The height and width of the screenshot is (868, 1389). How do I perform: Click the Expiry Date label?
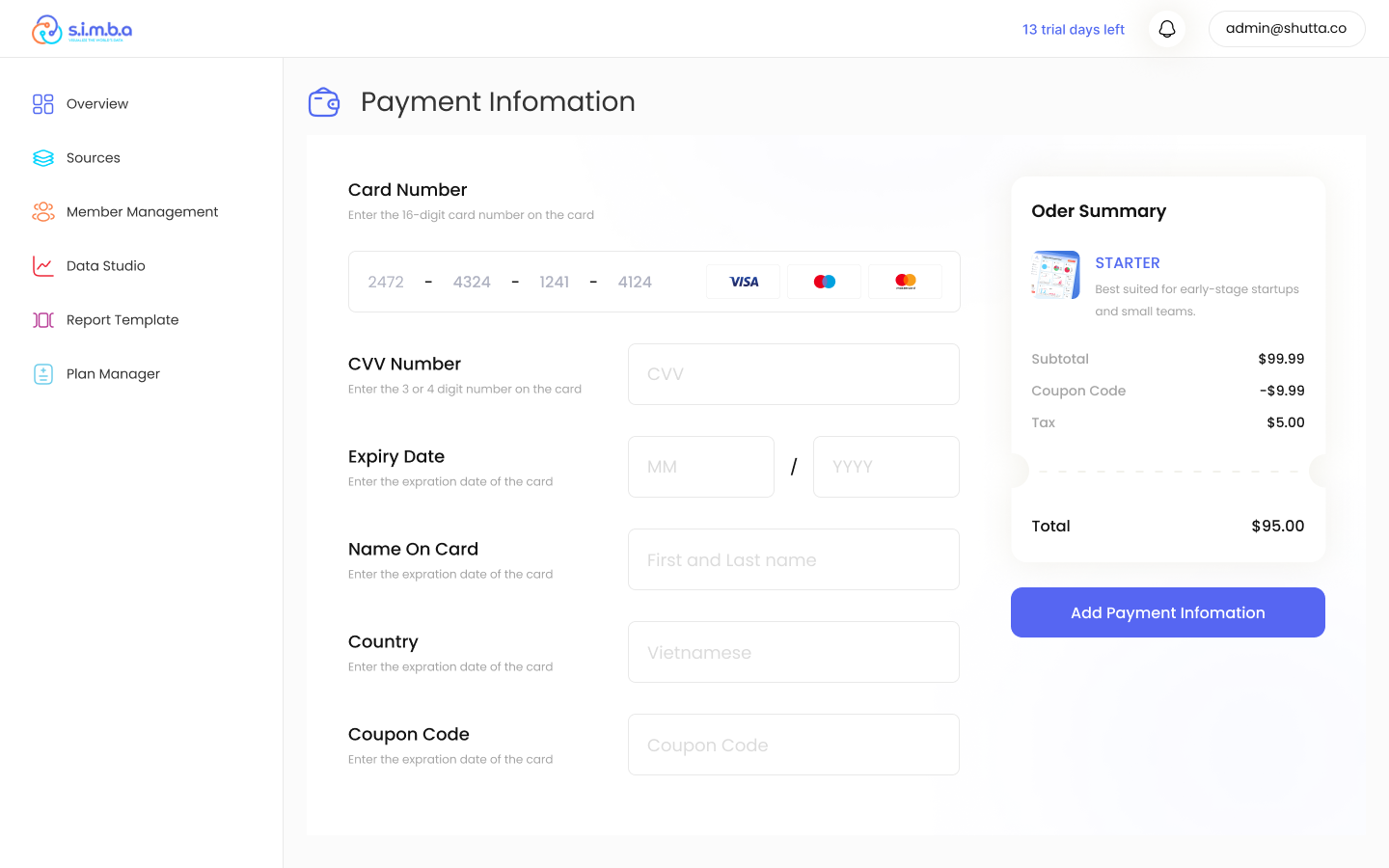[x=396, y=457]
